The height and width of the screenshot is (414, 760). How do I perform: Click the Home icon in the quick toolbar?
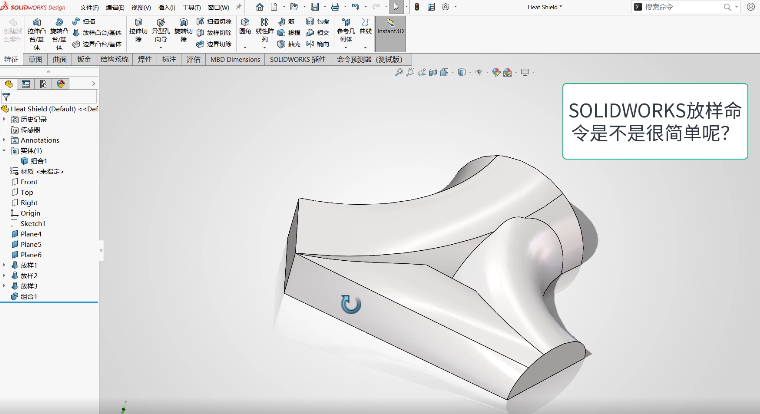coord(260,7)
